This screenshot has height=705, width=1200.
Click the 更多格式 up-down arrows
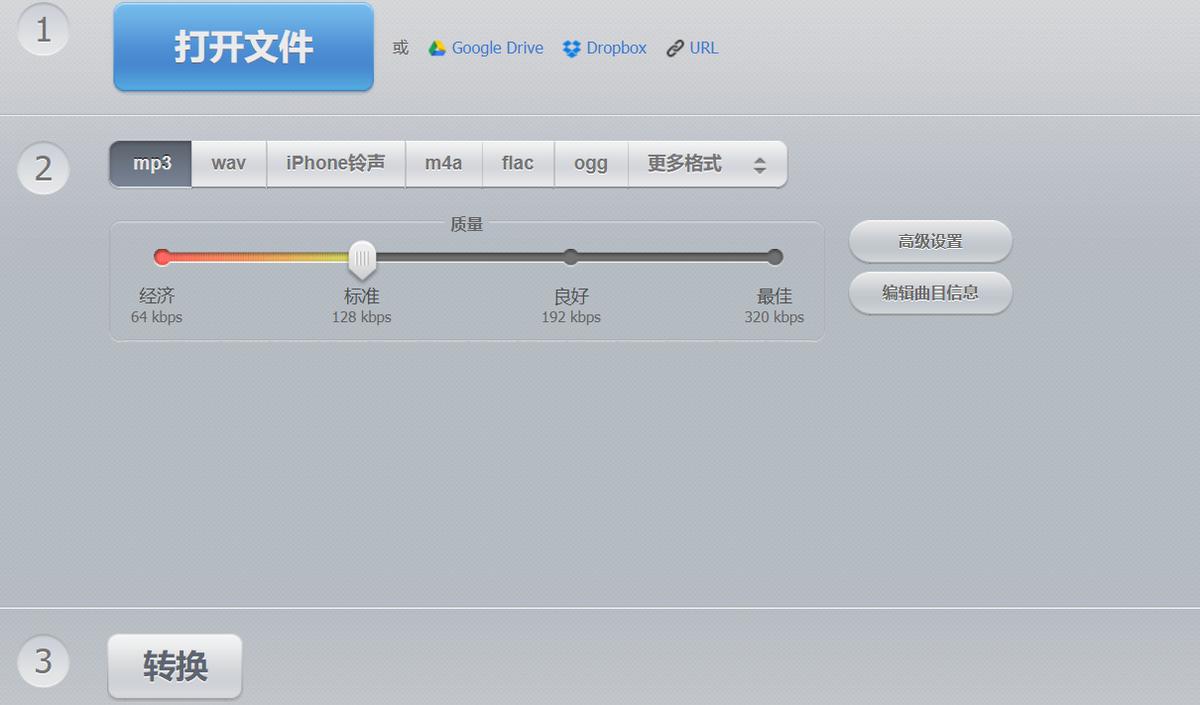(759, 163)
